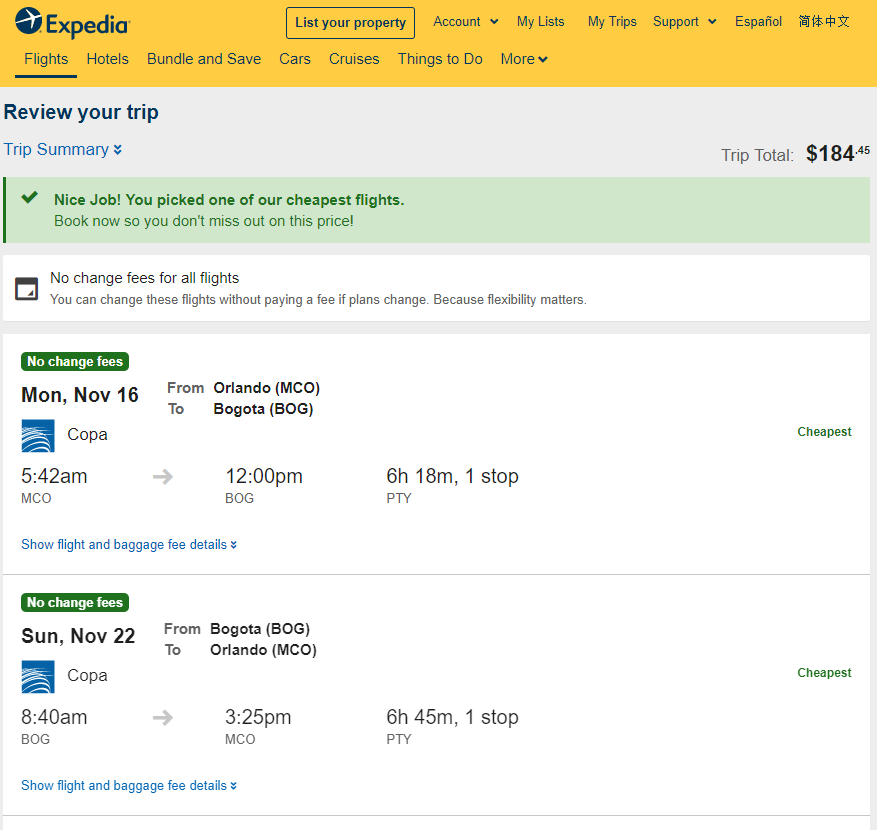Open the Account dropdown menu

(465, 21)
